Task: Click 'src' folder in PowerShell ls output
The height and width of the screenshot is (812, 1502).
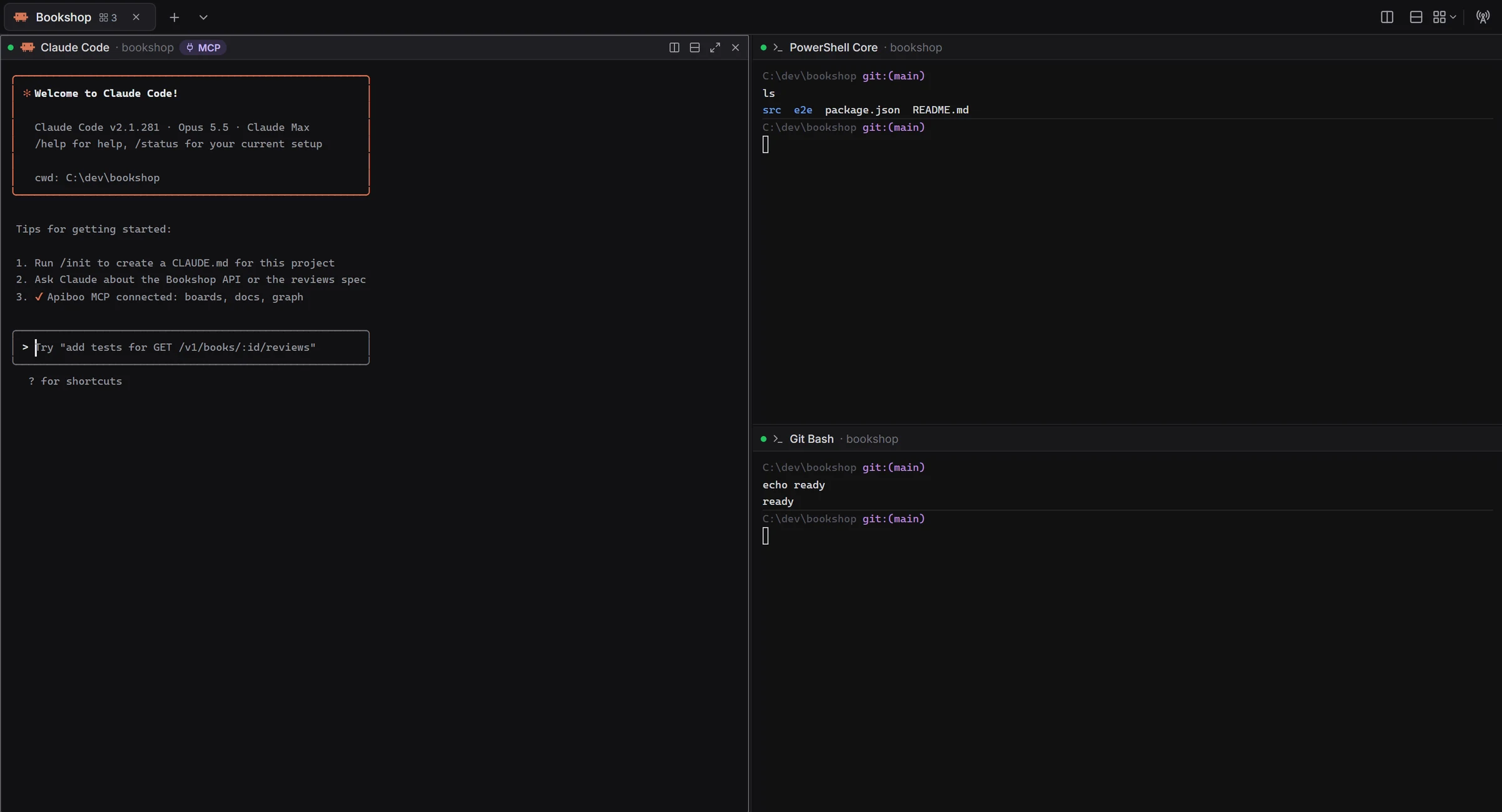Action: tap(772, 110)
